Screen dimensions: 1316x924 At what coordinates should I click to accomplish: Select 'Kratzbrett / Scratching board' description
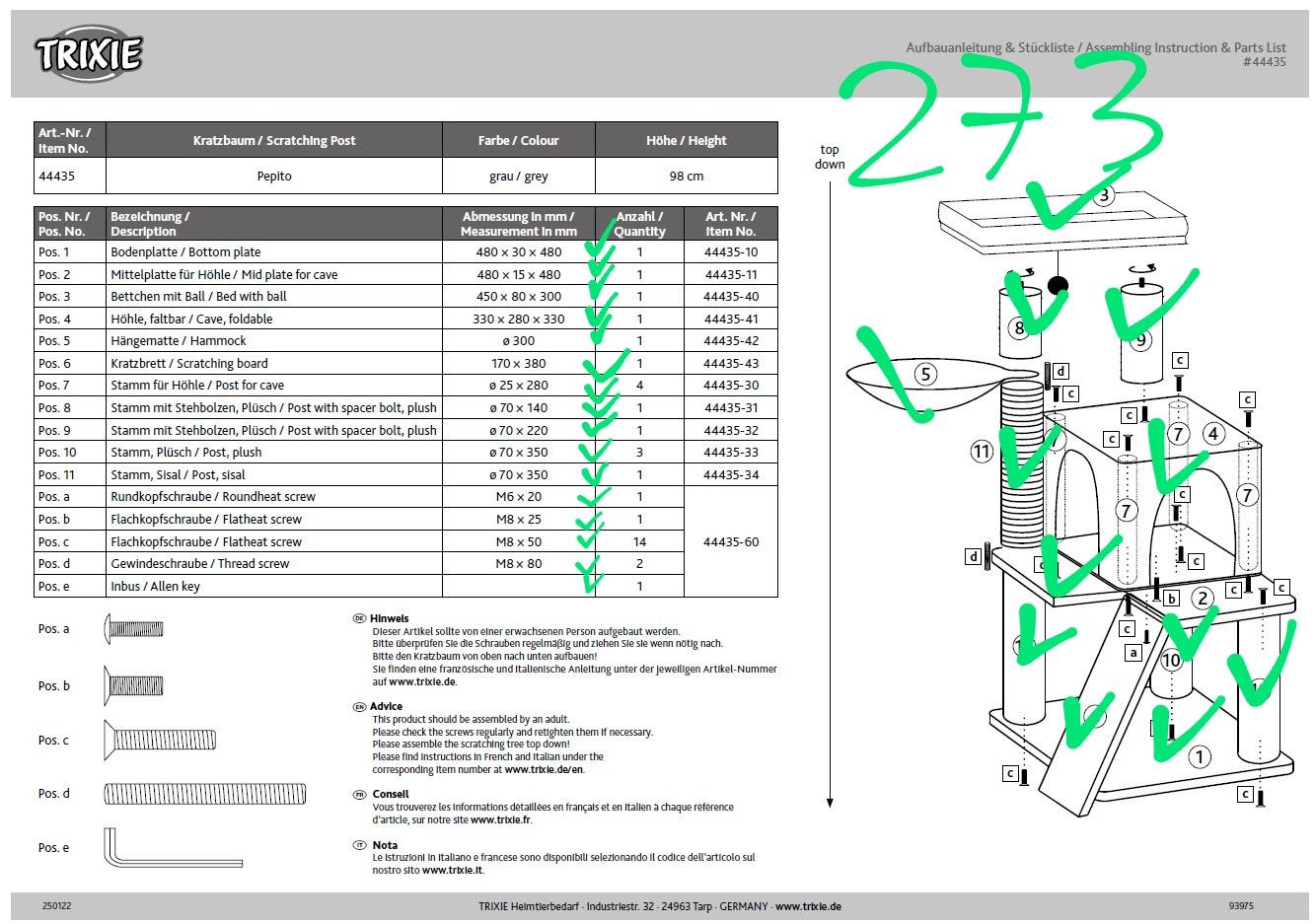(189, 363)
